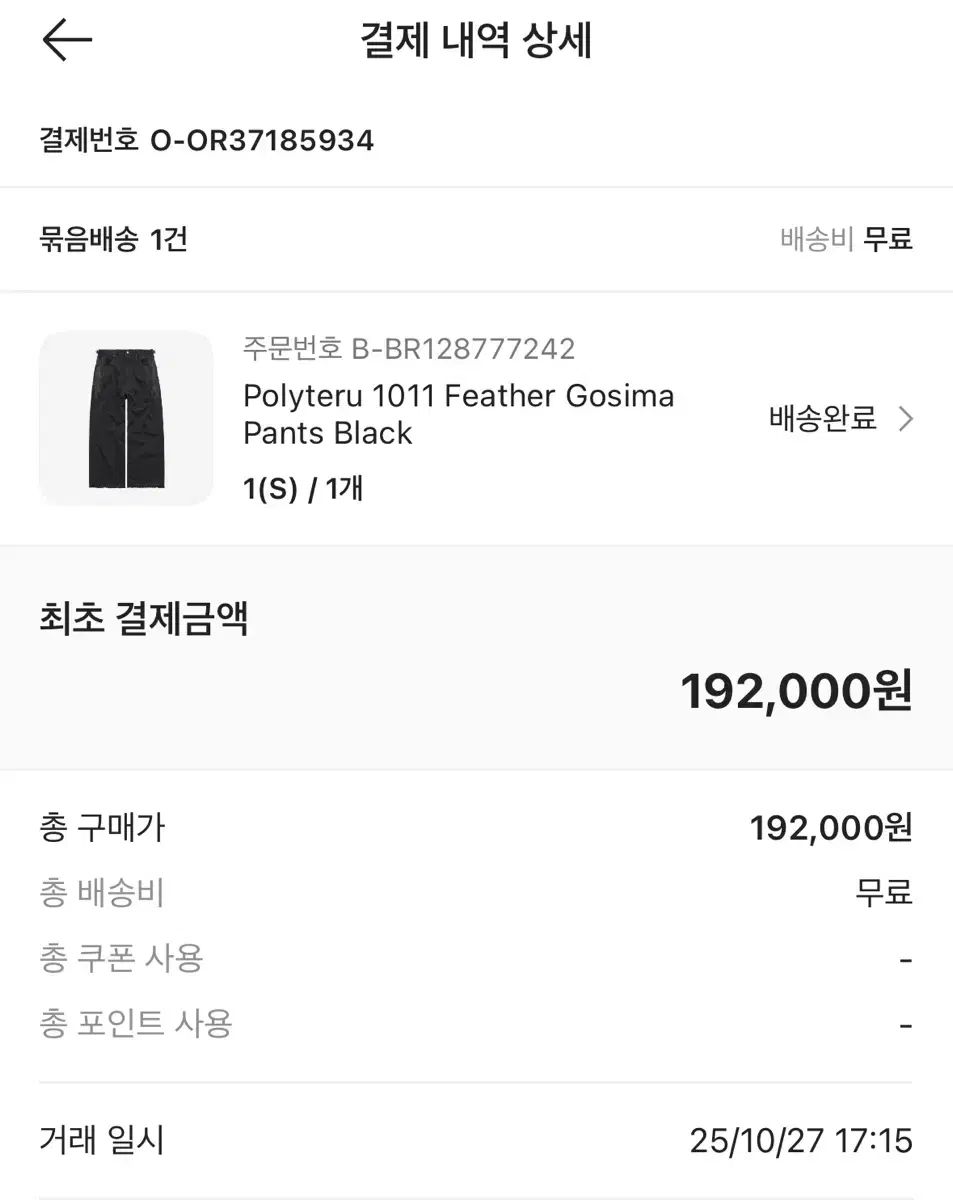Tap the 배송비 무료 shipping fee text
This screenshot has width=953, height=1200.
click(x=846, y=240)
